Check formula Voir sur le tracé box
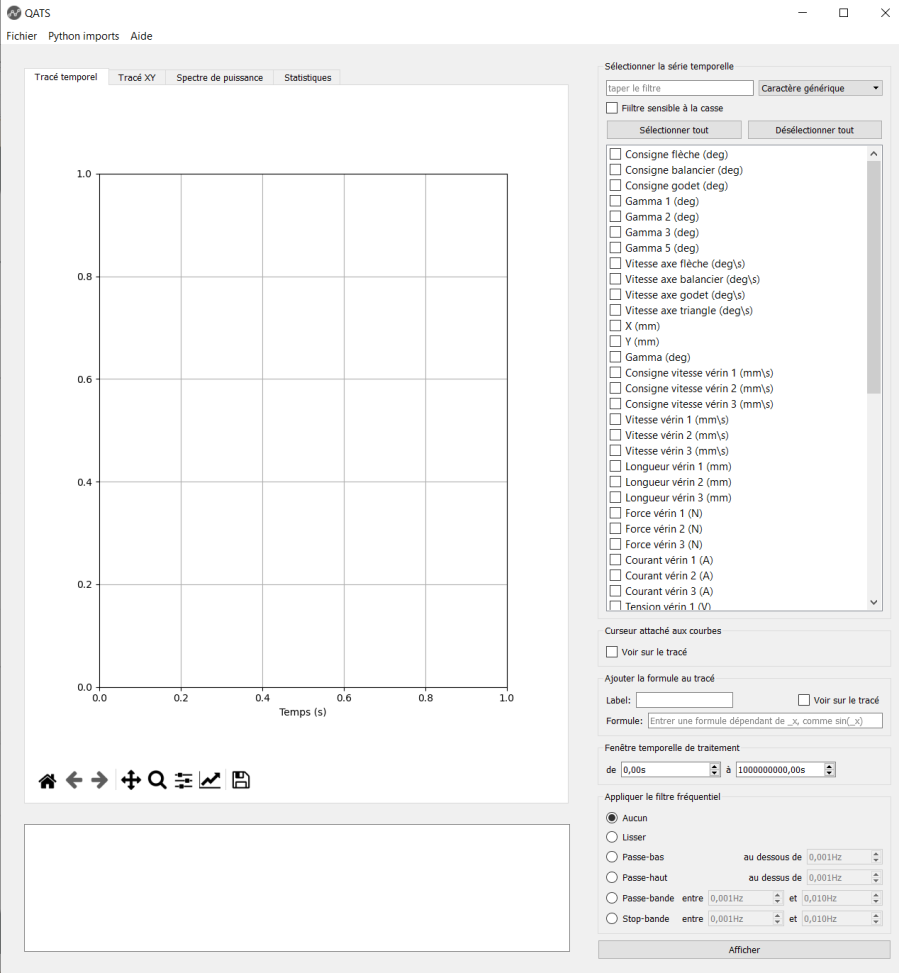This screenshot has height=973, width=899. pyautogui.click(x=803, y=700)
